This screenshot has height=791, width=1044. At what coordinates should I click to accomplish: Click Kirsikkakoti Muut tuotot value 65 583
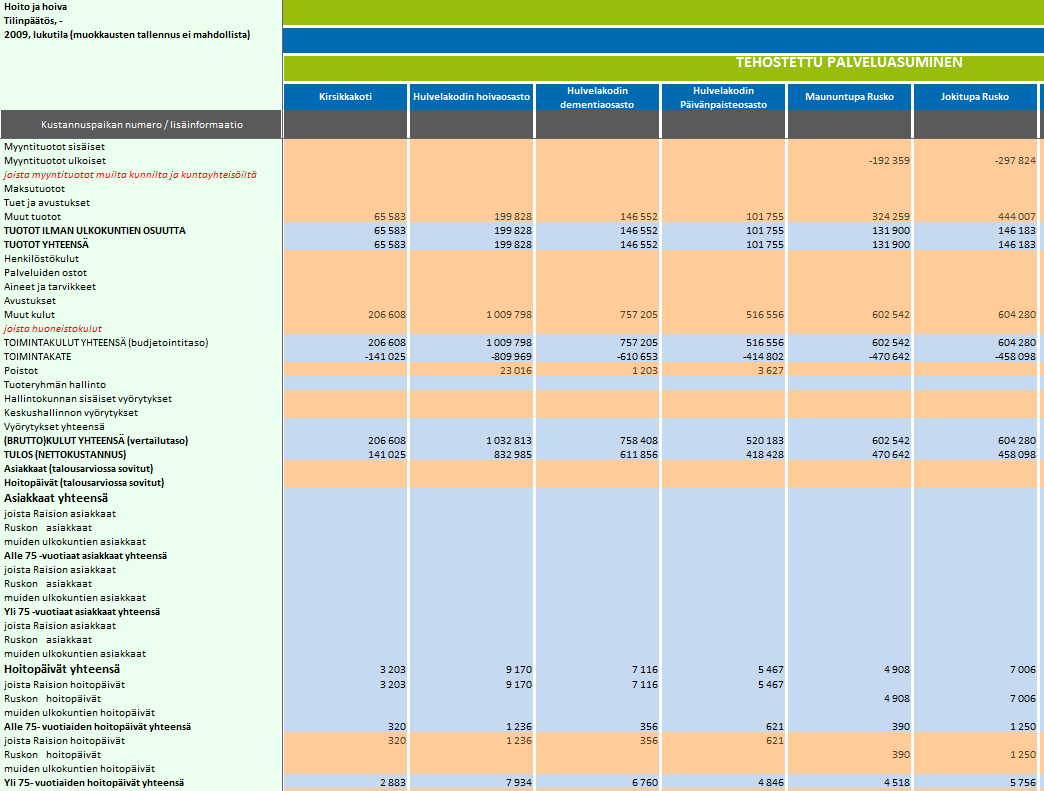click(390, 216)
